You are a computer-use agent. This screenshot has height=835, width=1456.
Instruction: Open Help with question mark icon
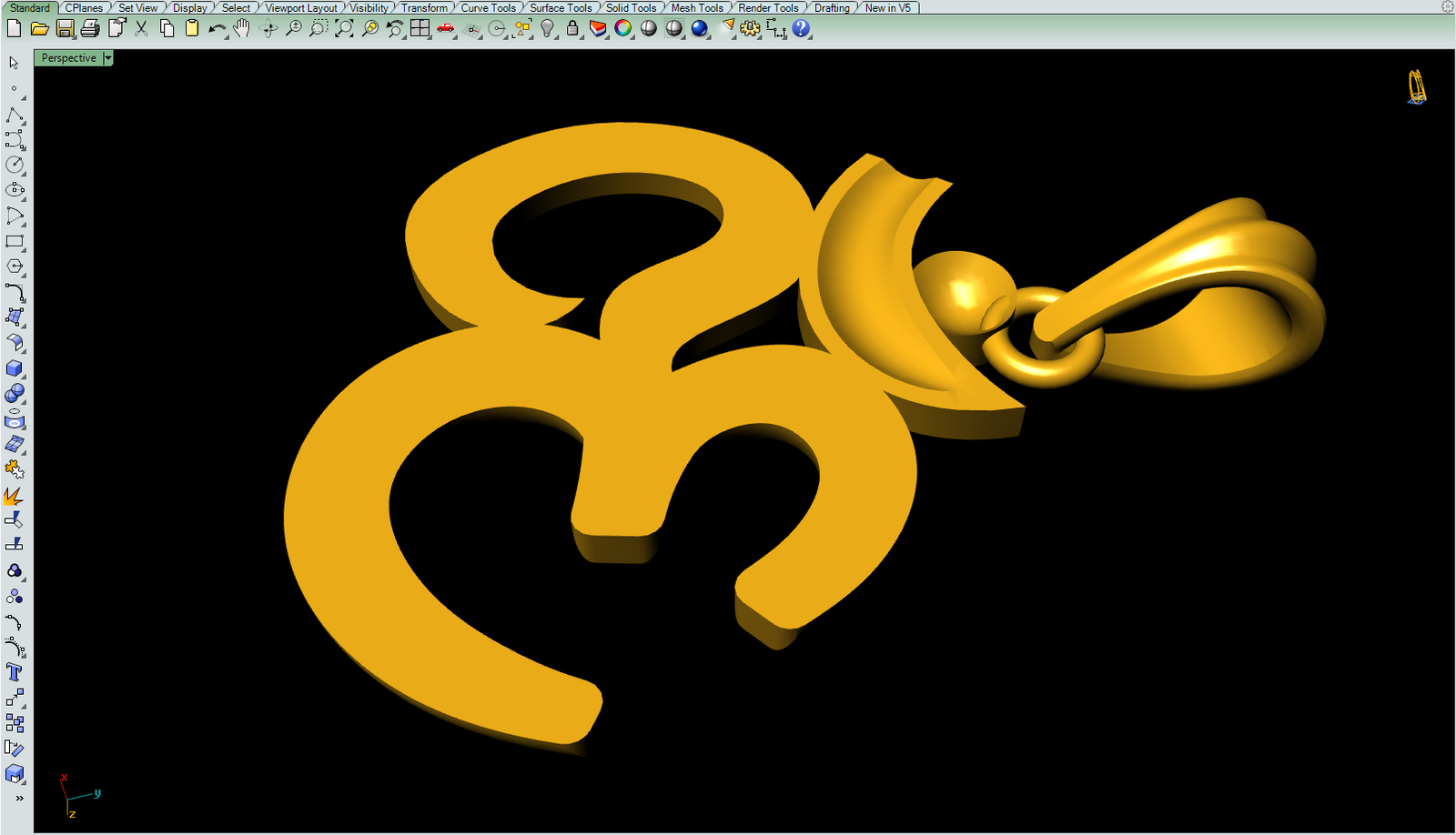[801, 28]
